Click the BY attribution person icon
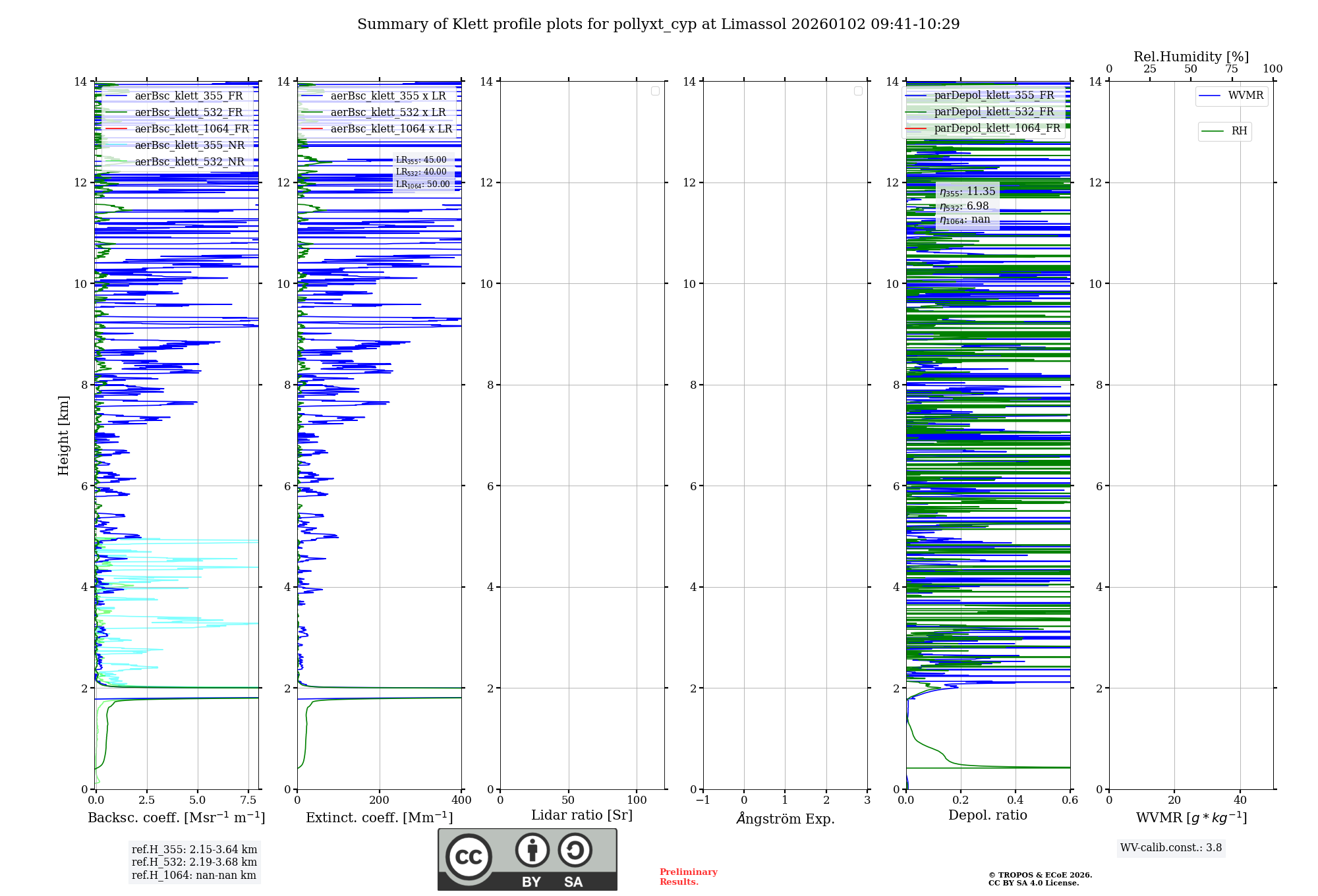Viewport: 1318px width, 896px height. pyautogui.click(x=532, y=850)
